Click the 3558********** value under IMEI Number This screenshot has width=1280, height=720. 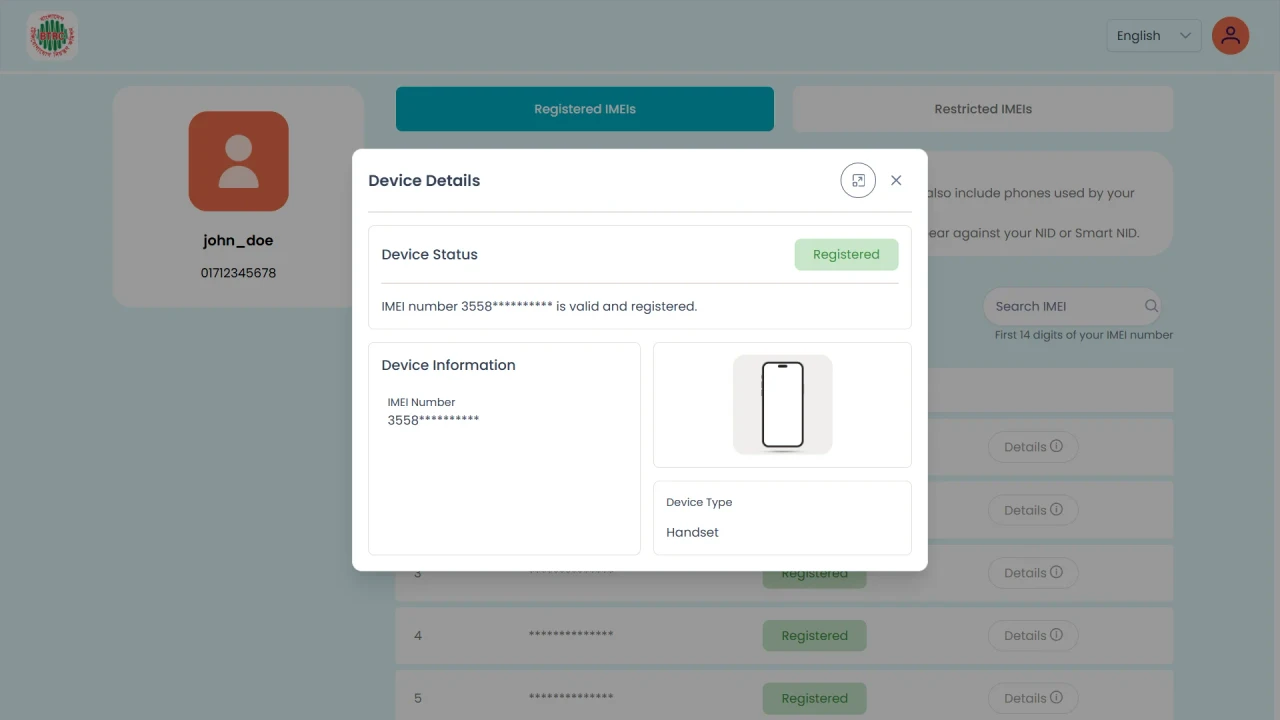pyautogui.click(x=433, y=420)
